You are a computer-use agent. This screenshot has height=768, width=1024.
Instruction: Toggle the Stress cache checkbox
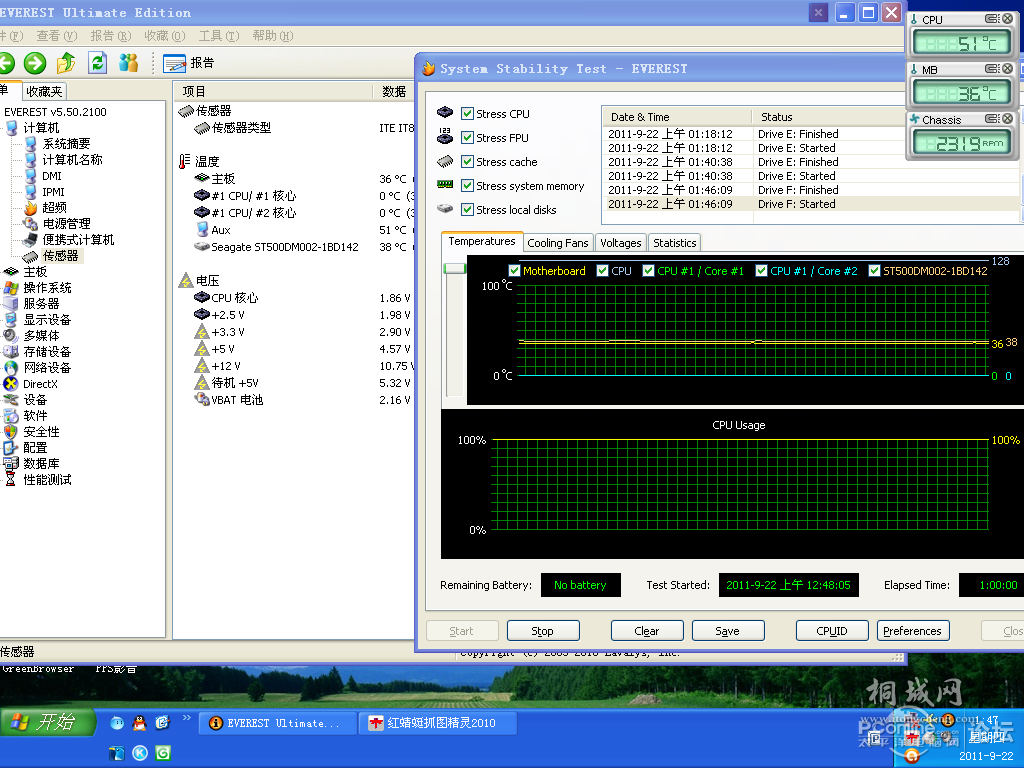point(467,161)
